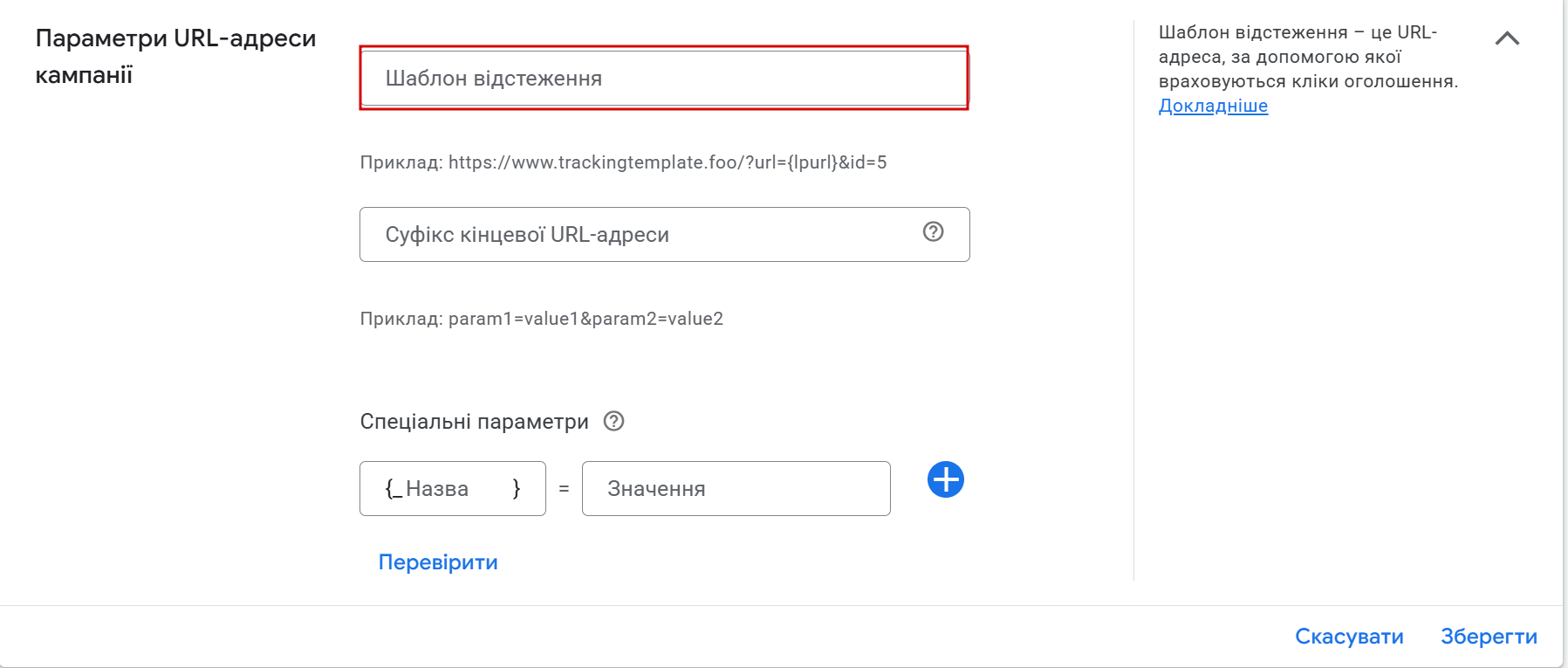Open help icon inside the final URL suffix field
This screenshot has width=1568, height=668.
coord(933,231)
